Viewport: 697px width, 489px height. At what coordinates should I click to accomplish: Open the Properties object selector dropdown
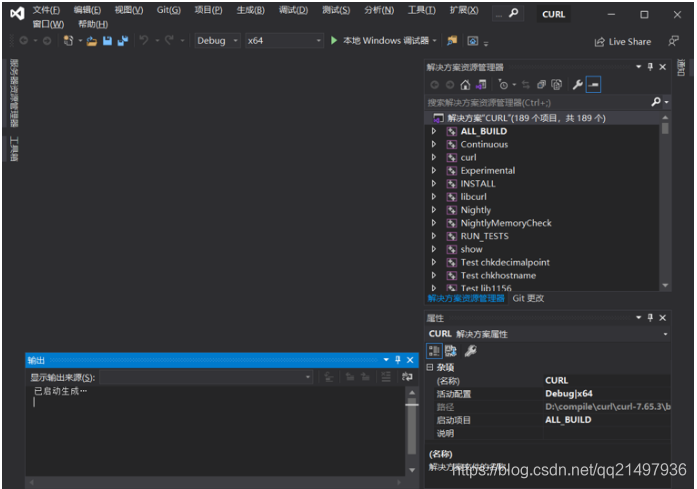click(x=665, y=334)
